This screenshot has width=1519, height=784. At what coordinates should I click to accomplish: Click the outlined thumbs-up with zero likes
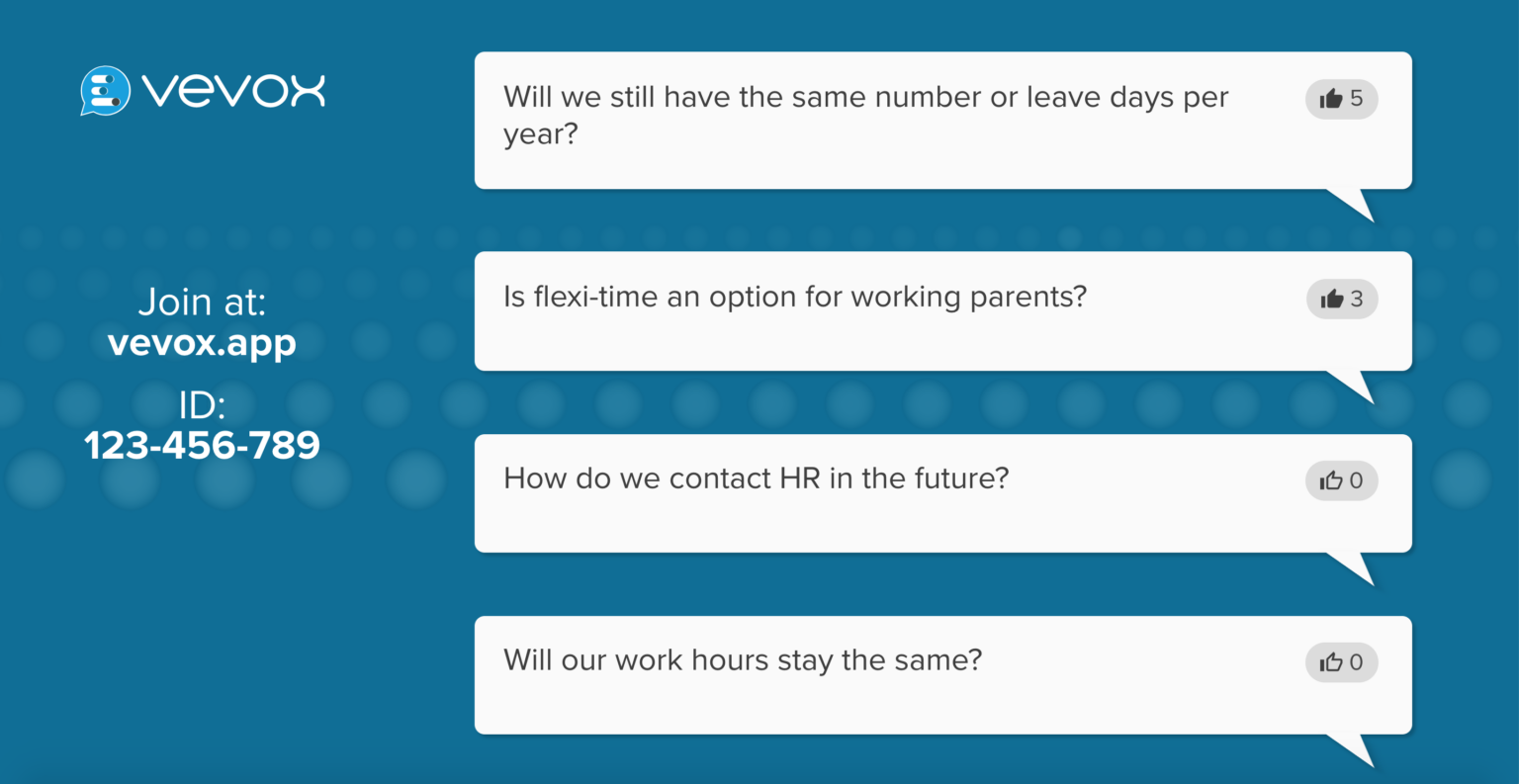(x=1341, y=480)
